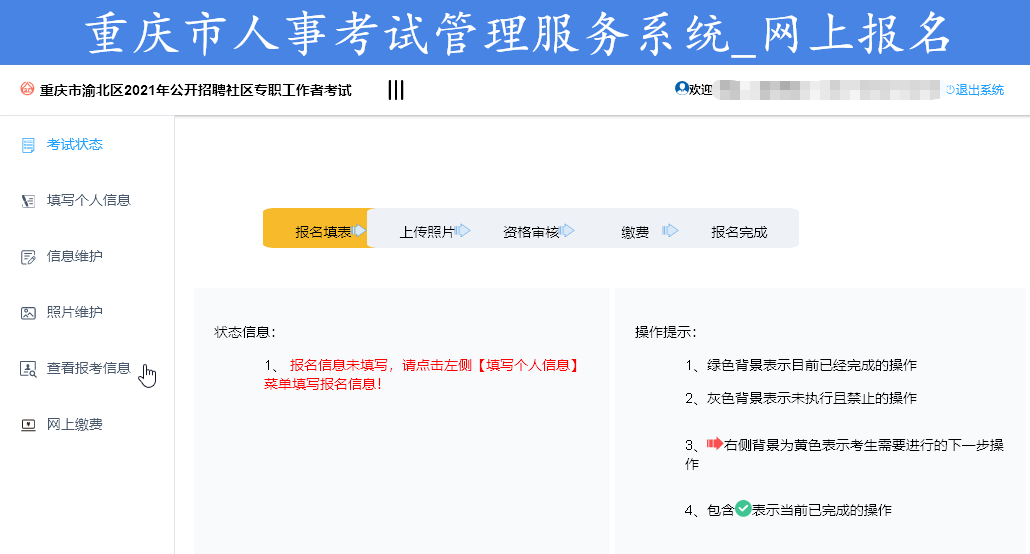Click the 信息维护 edit icon
The height and width of the screenshot is (554, 1030).
28,257
